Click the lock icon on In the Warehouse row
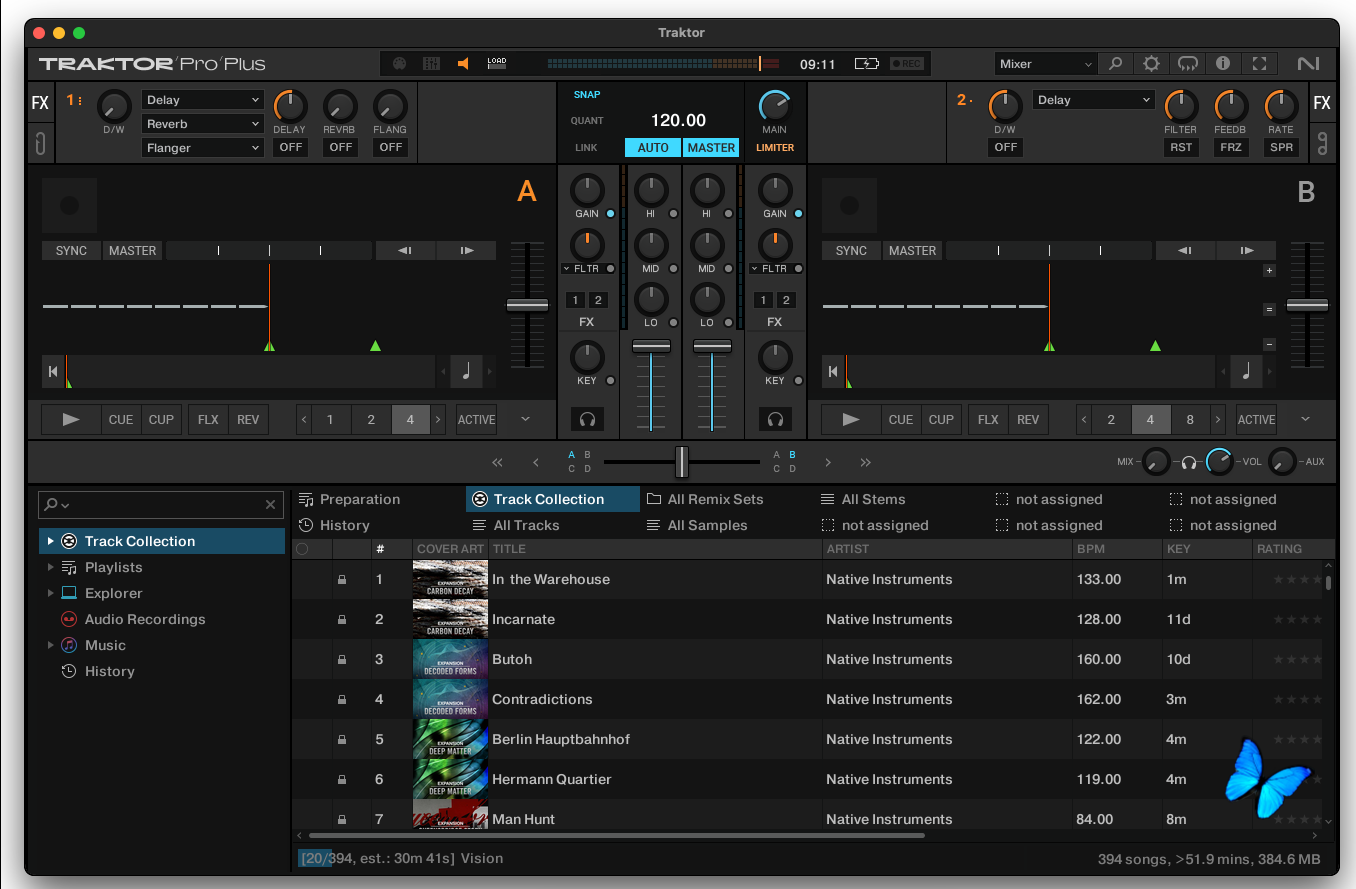1356x889 pixels. [x=342, y=579]
